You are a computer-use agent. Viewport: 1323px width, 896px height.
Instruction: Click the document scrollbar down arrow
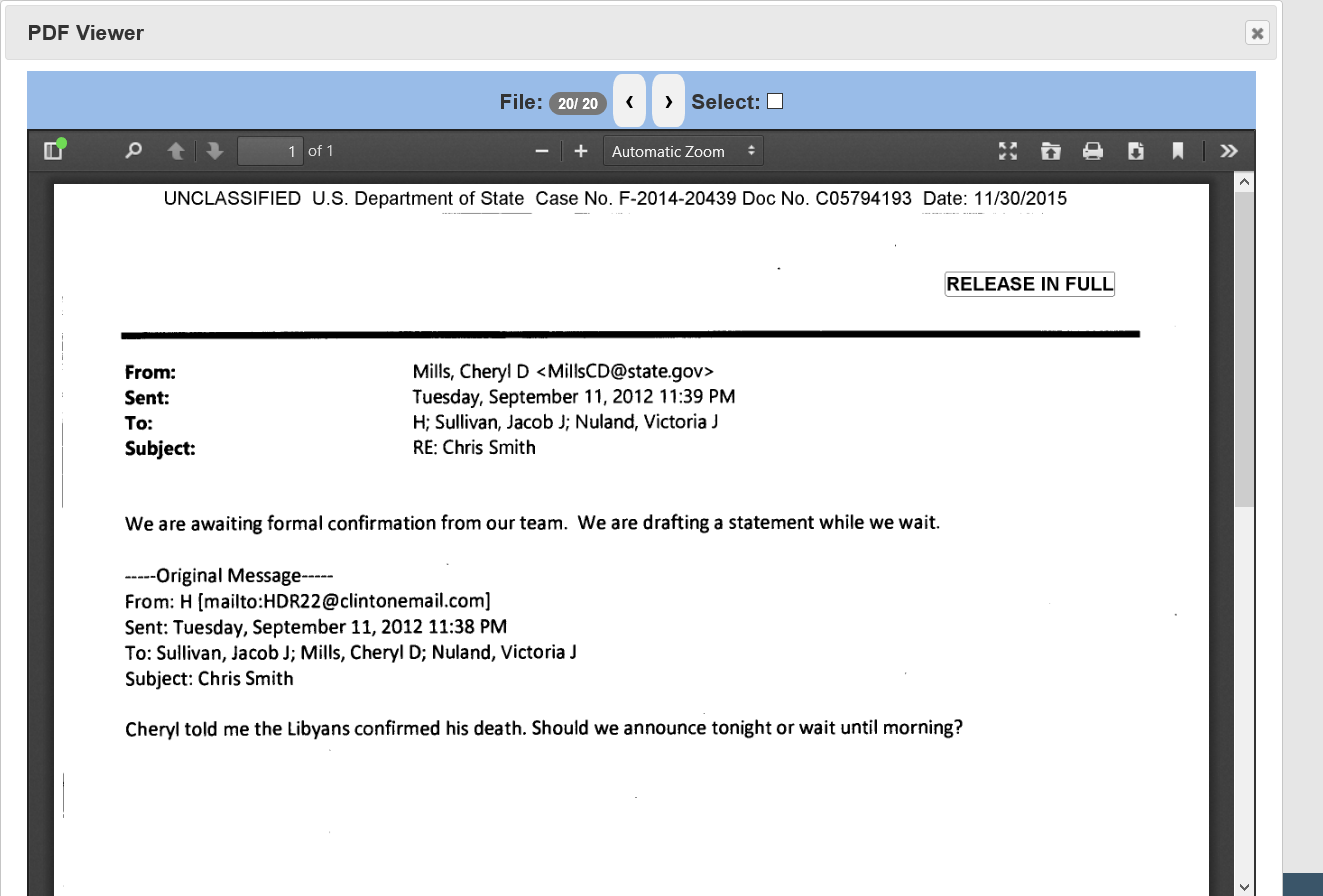[x=1244, y=886]
